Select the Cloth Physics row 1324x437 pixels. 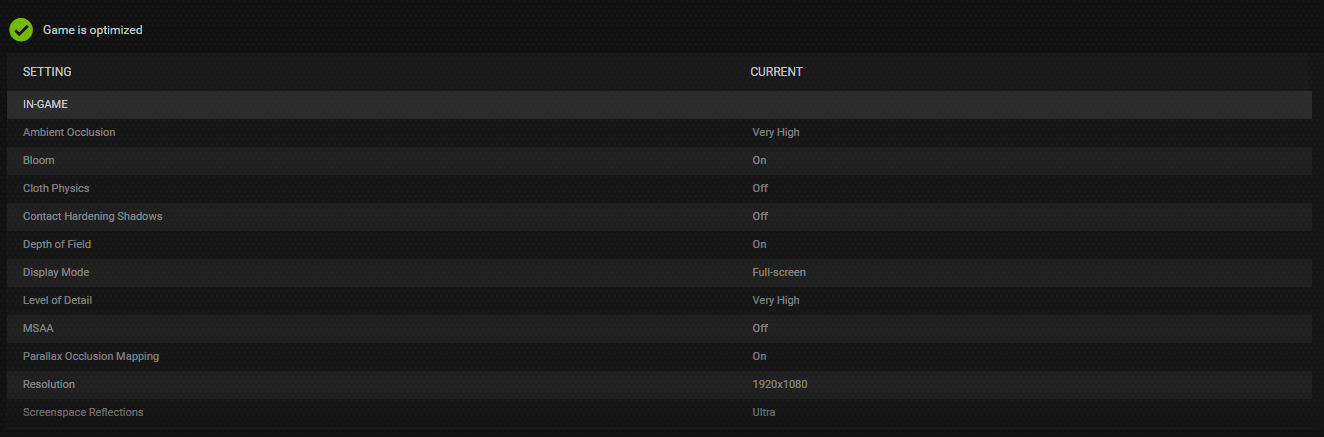(56, 188)
